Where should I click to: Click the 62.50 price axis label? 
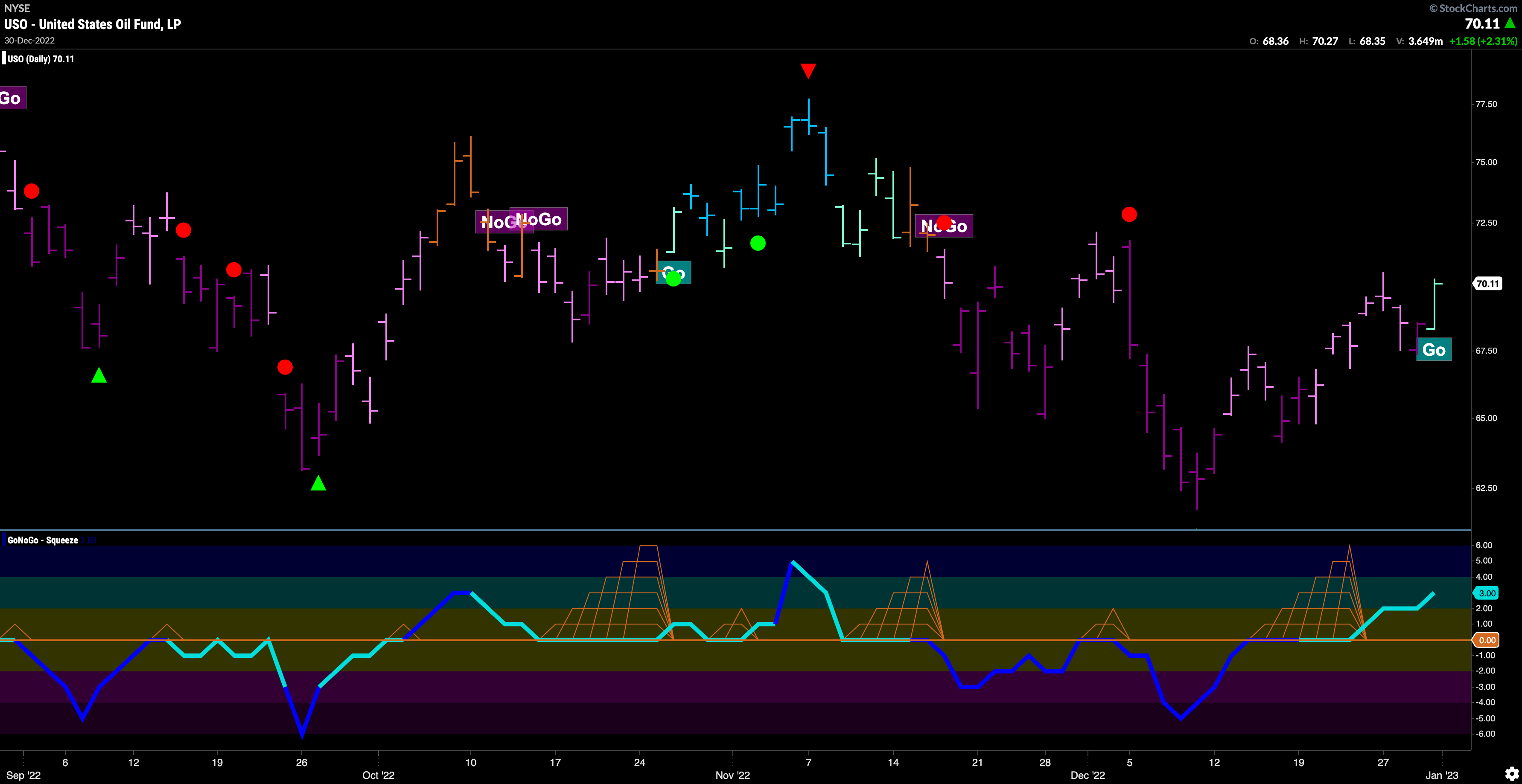[x=1487, y=488]
